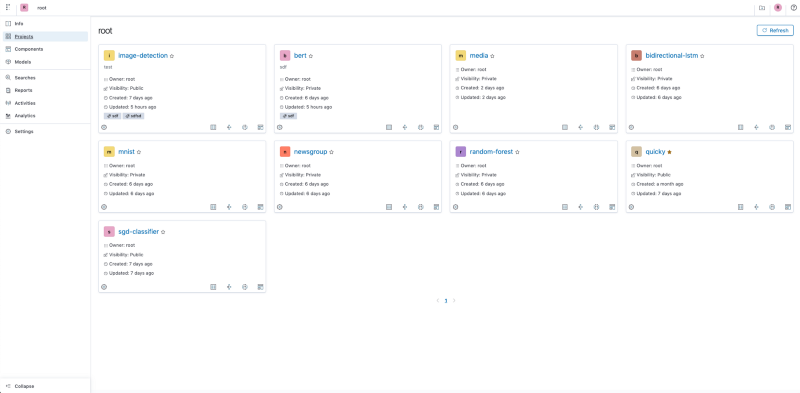Image resolution: width=800 pixels, height=393 pixels.
Task: Open the sgd-classifier project link
Action: click(x=139, y=232)
